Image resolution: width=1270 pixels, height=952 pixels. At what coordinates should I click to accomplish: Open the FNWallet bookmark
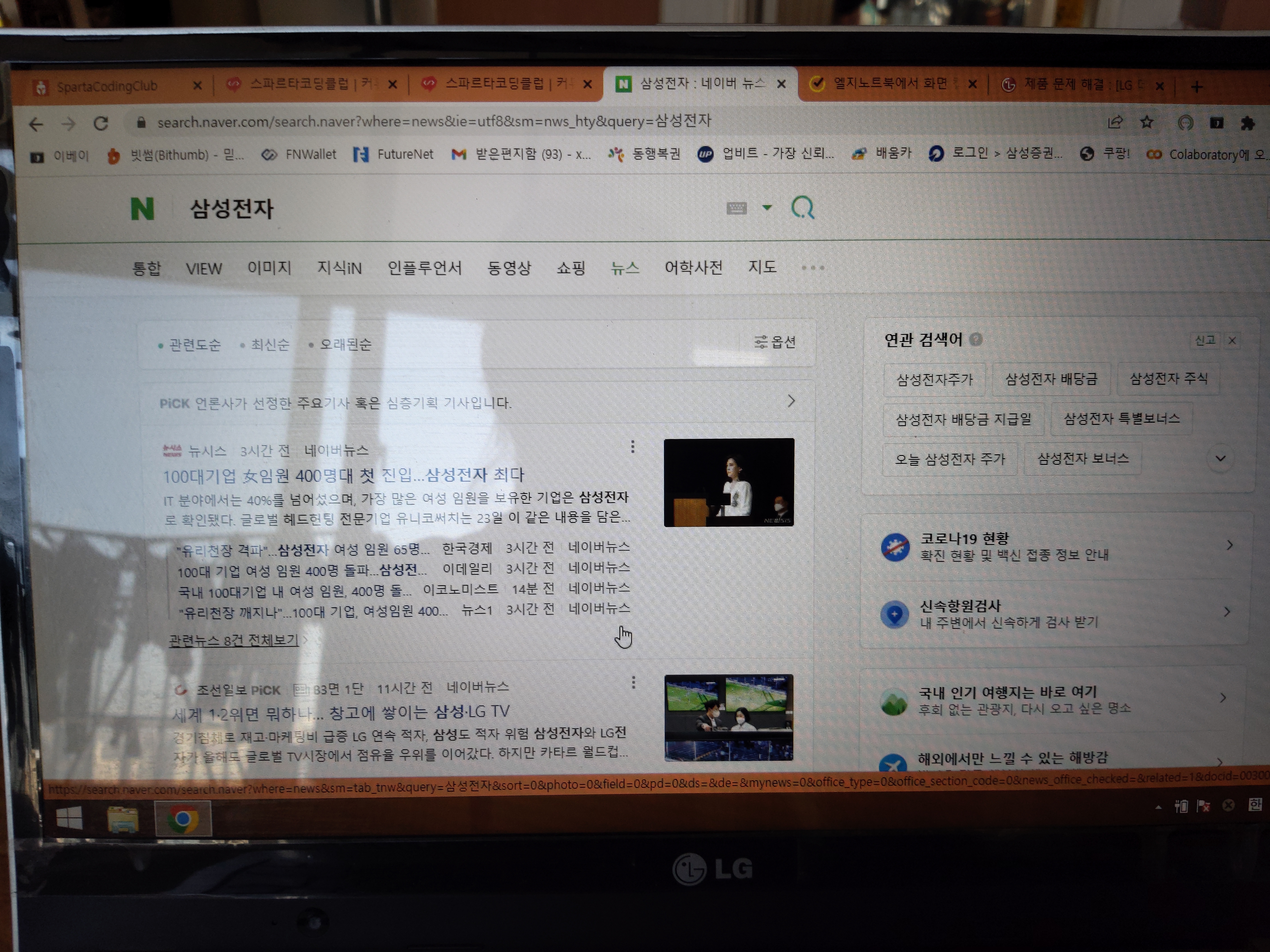299,154
